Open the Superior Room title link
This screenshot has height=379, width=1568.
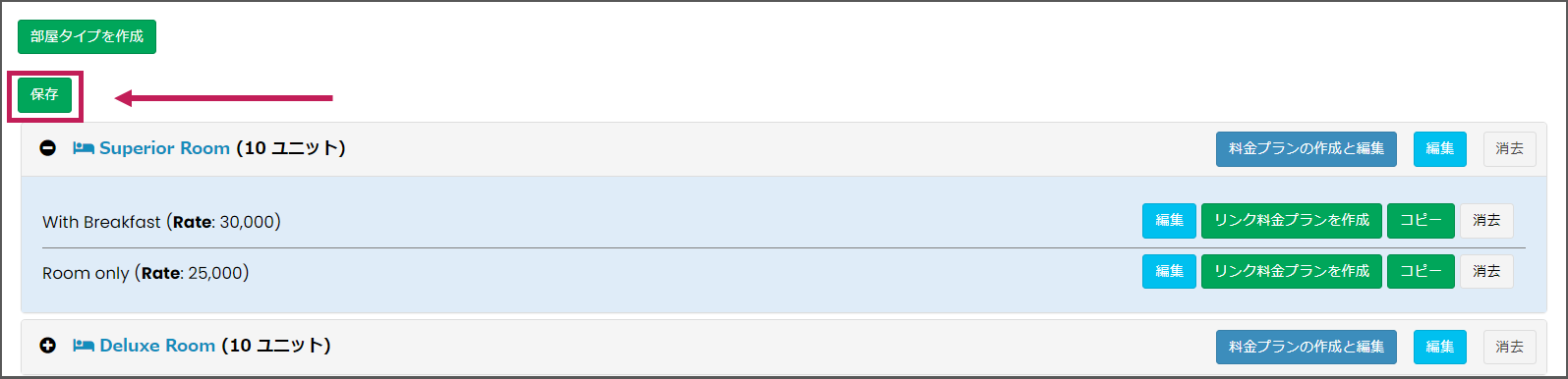[164, 149]
